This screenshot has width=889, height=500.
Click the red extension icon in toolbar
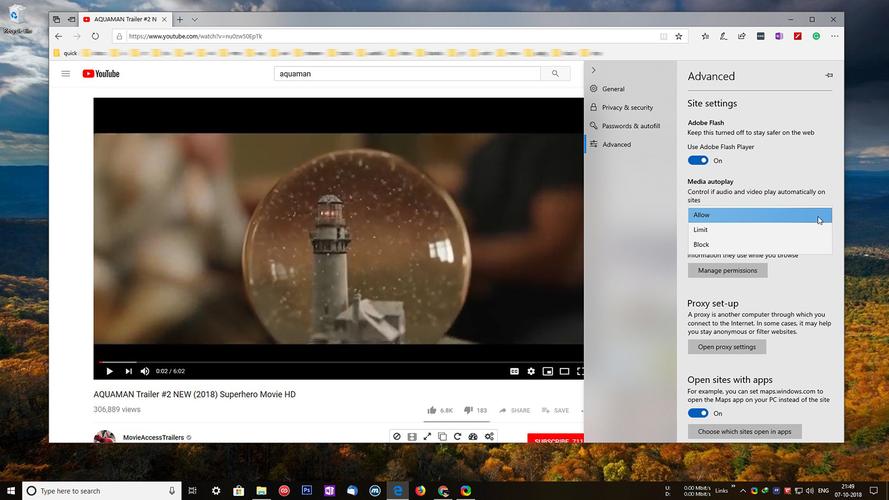[798, 36]
